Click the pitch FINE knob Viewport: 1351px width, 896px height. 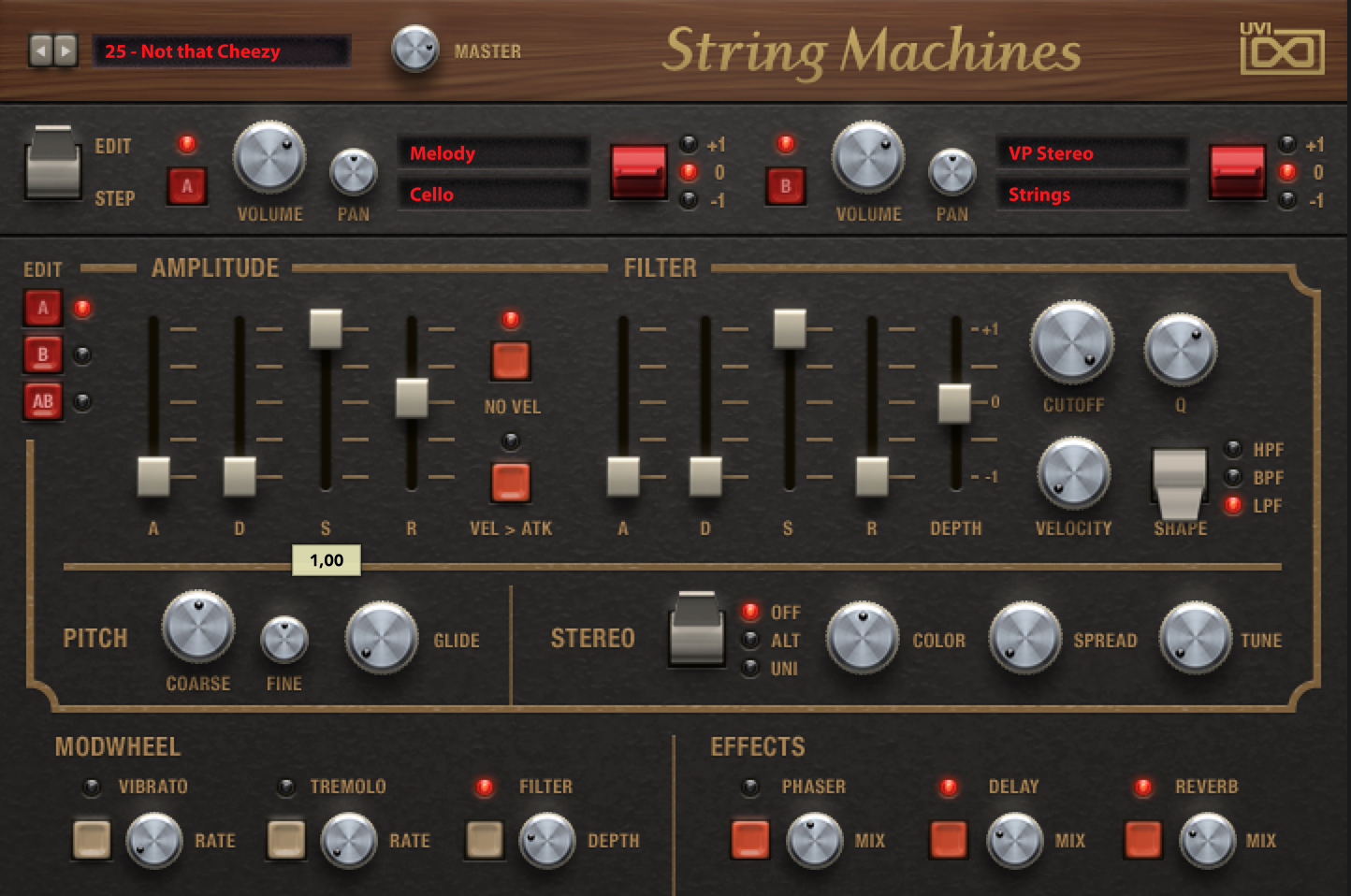(x=284, y=640)
